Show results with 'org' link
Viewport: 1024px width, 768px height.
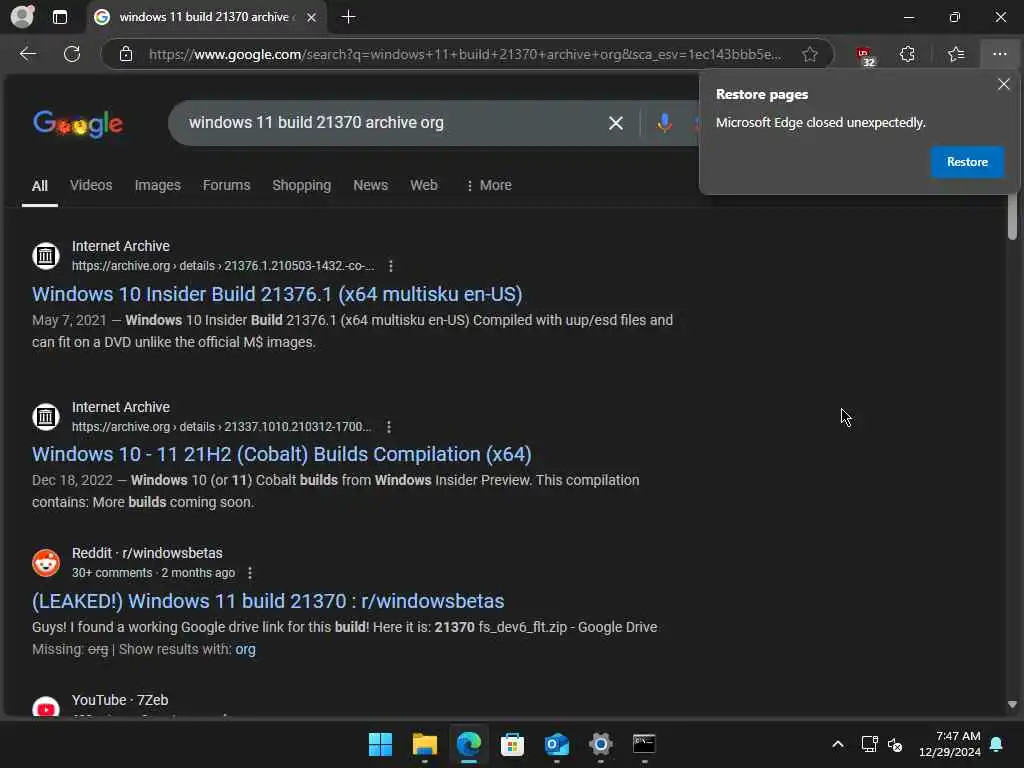tap(246, 649)
